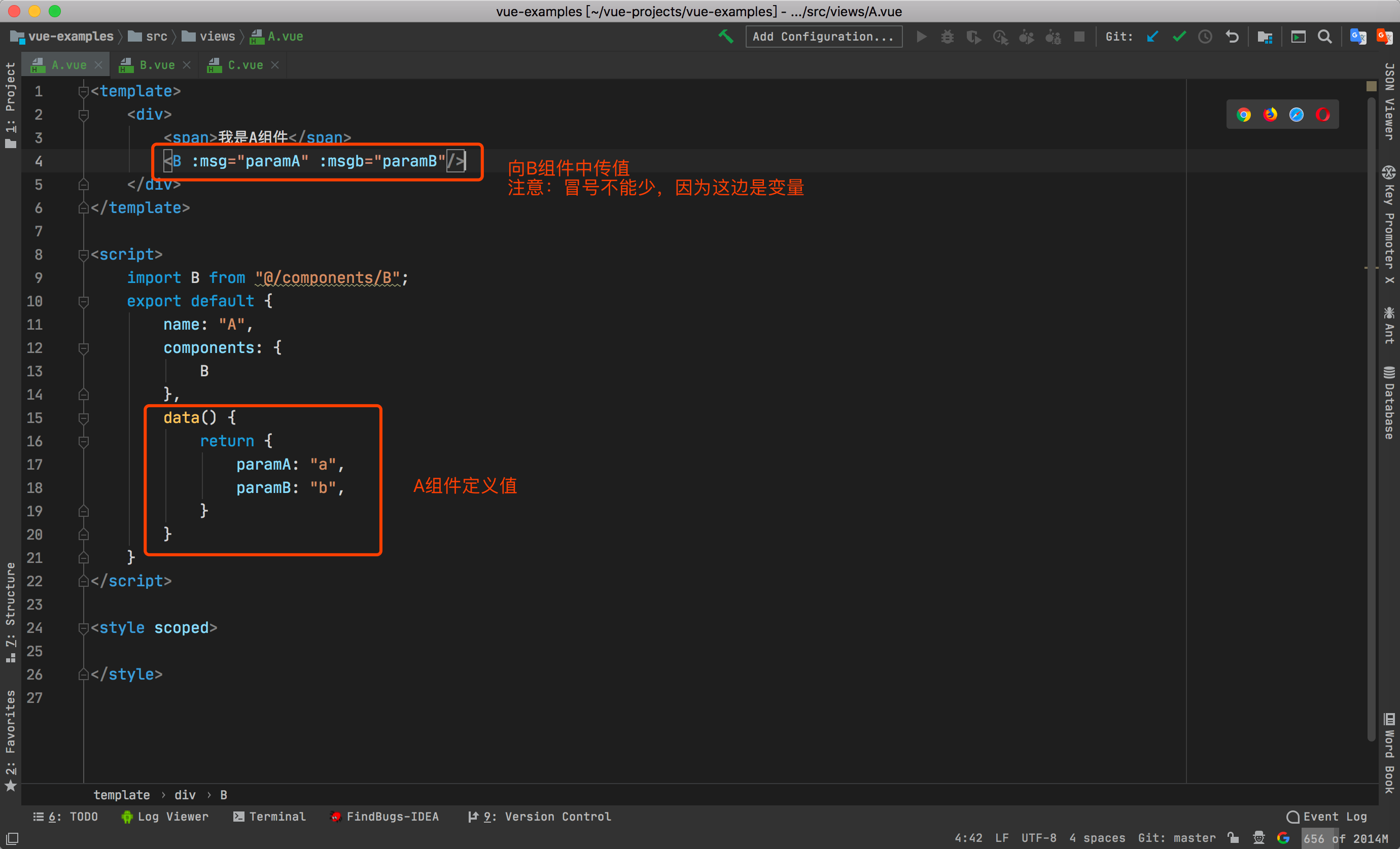The height and width of the screenshot is (849, 1400).
Task: Click the attach debugger bug-play icon
Action: (1027, 37)
